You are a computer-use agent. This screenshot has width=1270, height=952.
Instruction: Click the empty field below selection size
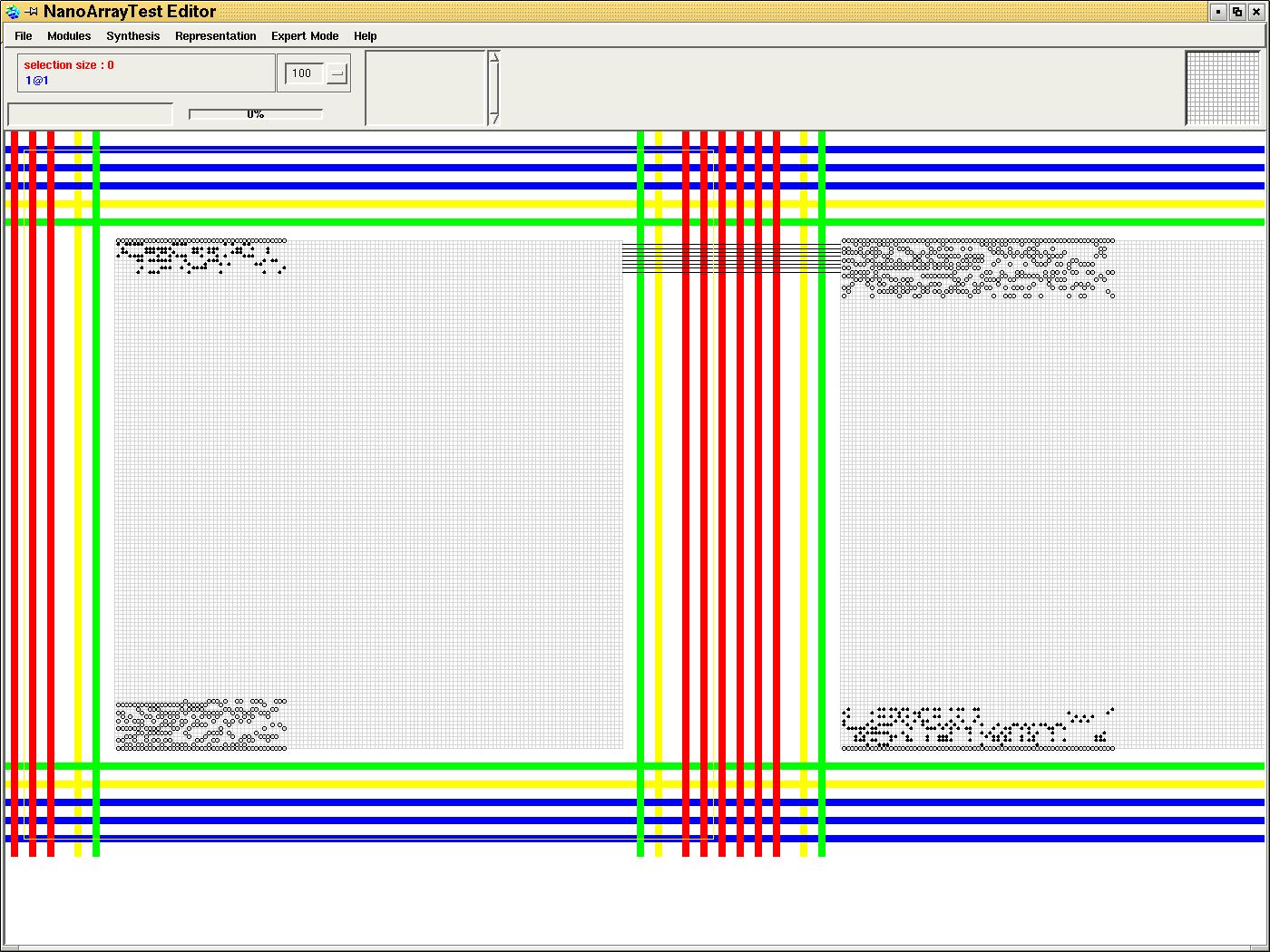tap(90, 114)
